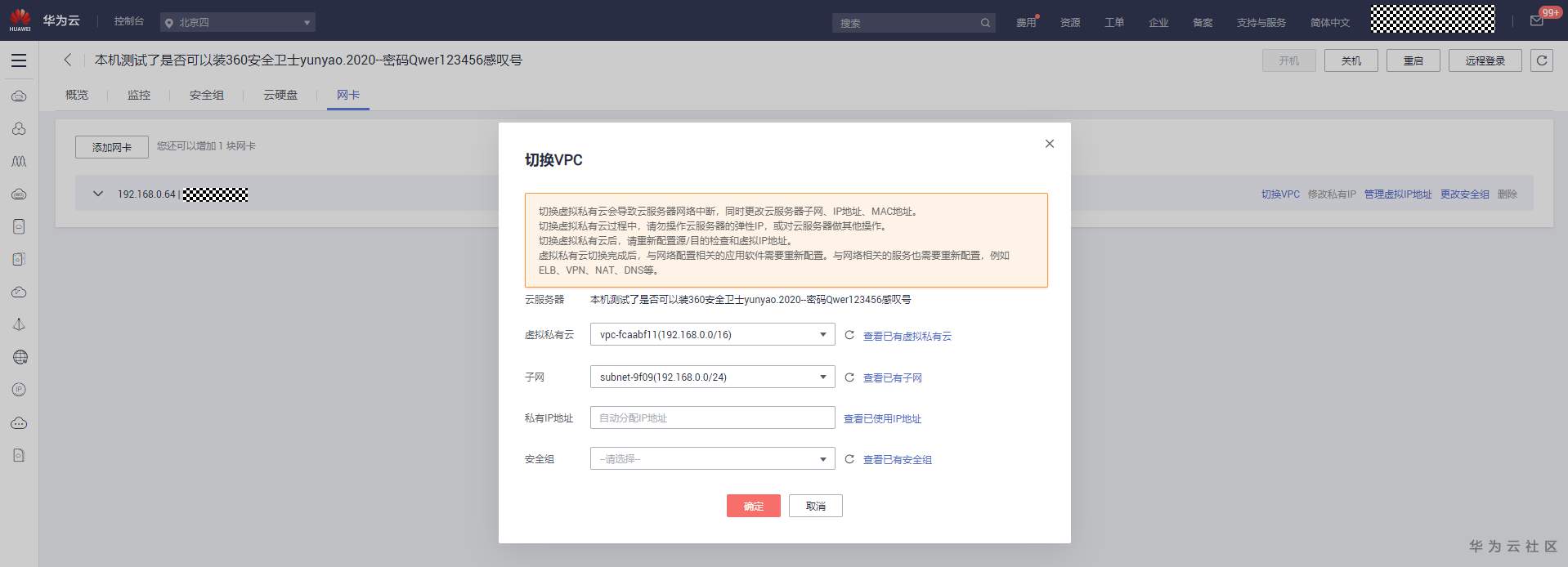Open the 查看已有子网 link
Image resolution: width=1568 pixels, height=567 pixels.
click(893, 377)
